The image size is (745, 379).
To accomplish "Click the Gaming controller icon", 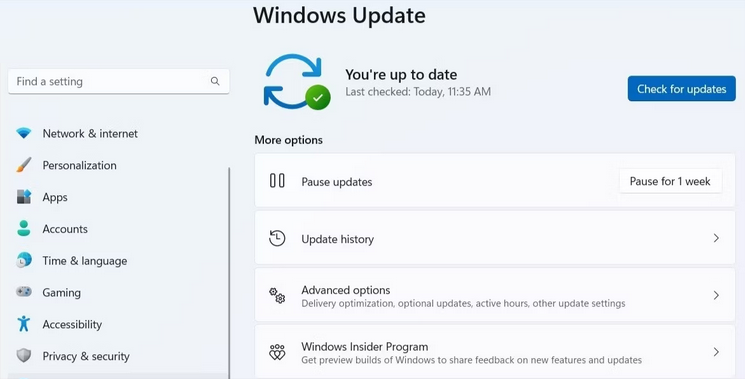I will 24,292.
